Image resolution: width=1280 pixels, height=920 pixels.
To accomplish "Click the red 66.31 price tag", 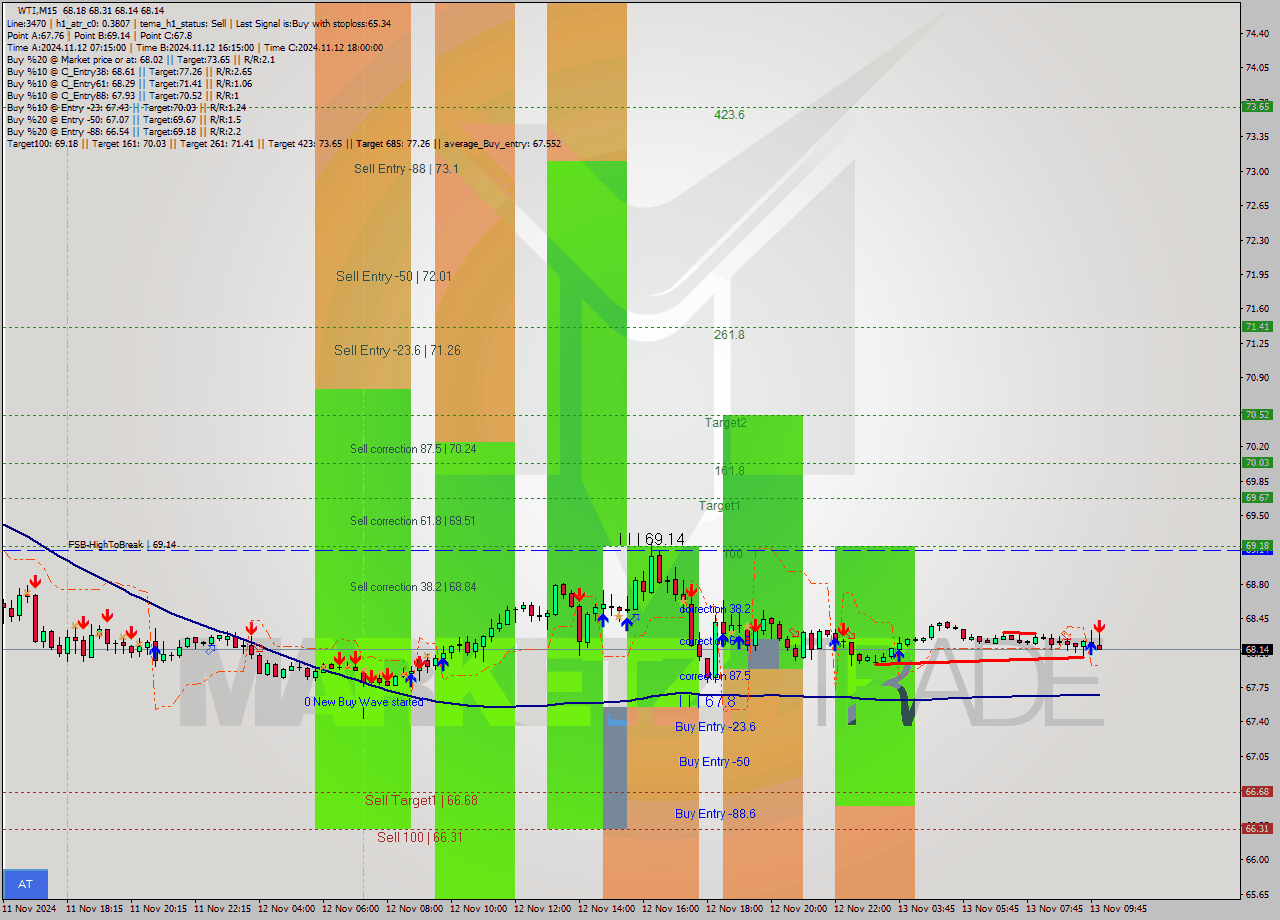I will coord(1256,829).
